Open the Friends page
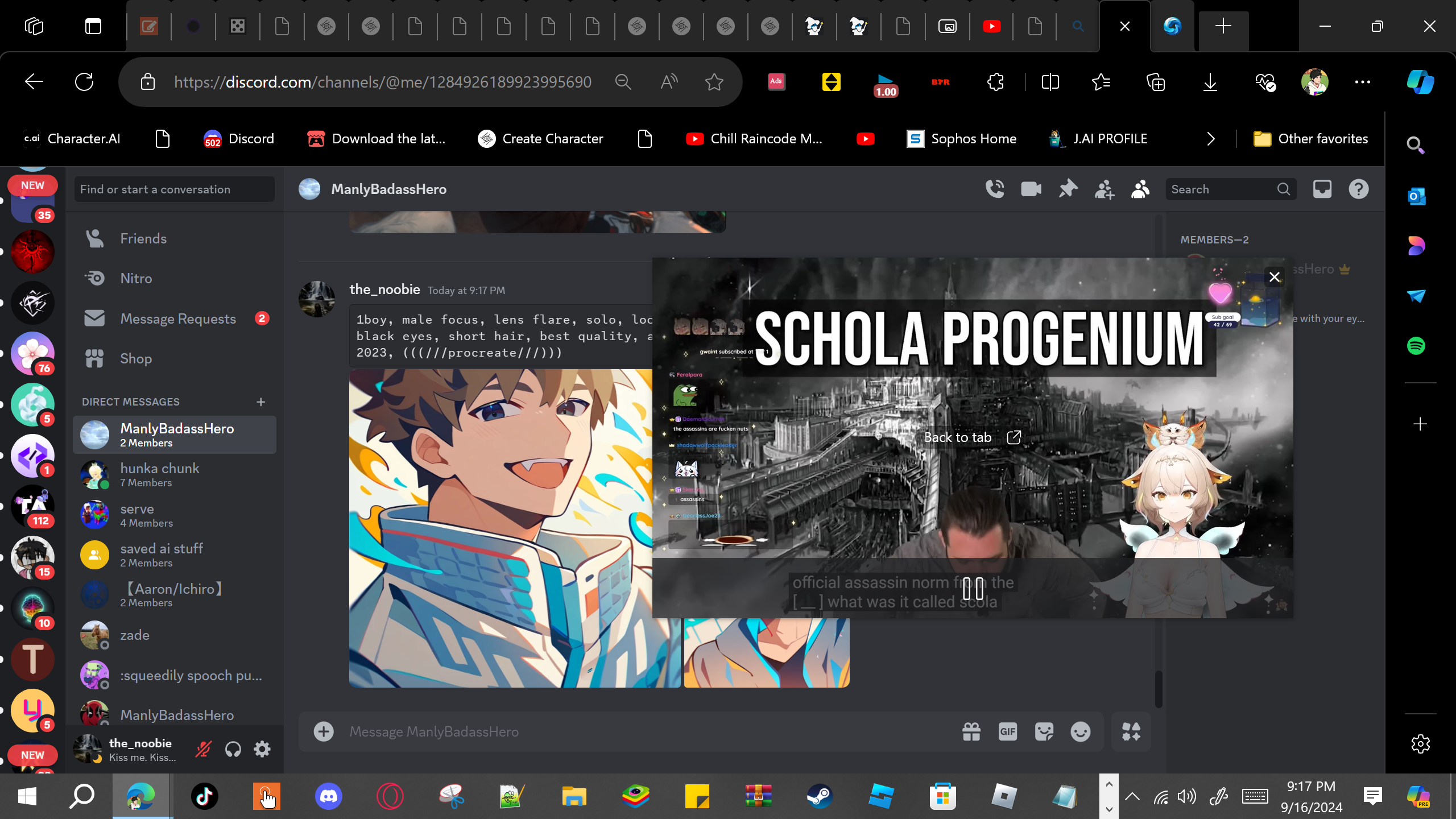 [x=175, y=239]
